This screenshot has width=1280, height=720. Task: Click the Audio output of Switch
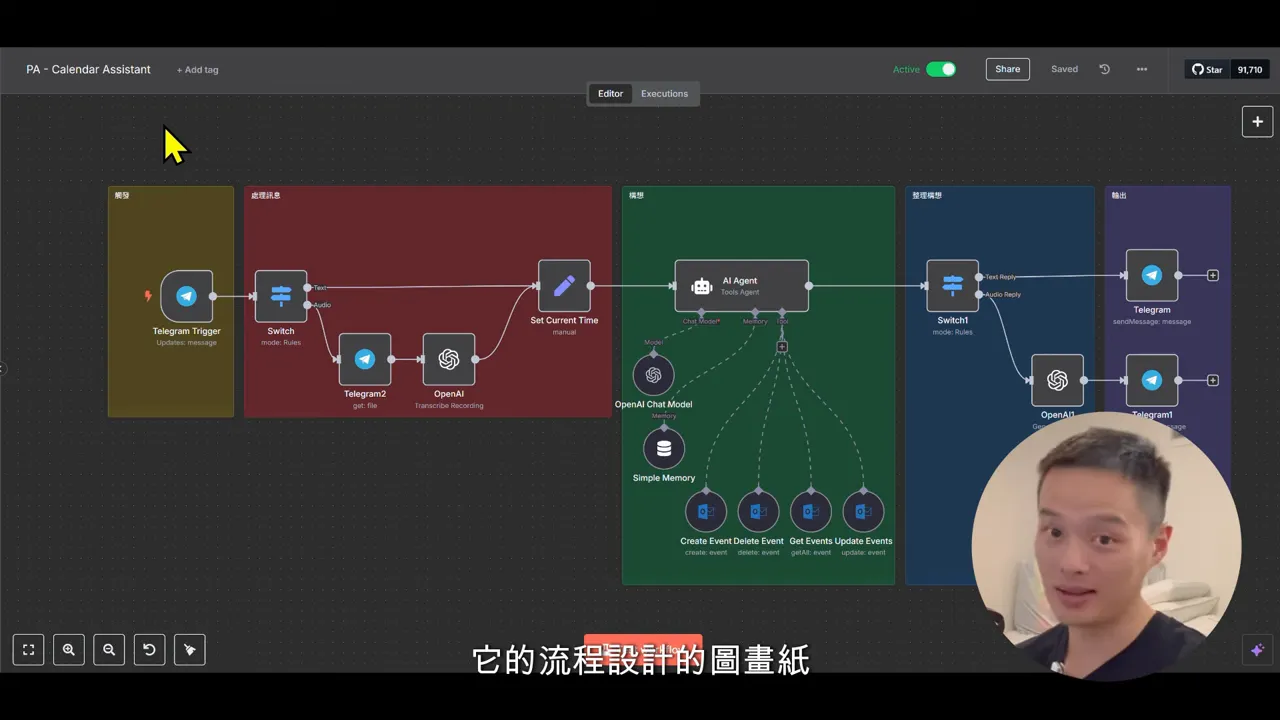[x=308, y=304]
